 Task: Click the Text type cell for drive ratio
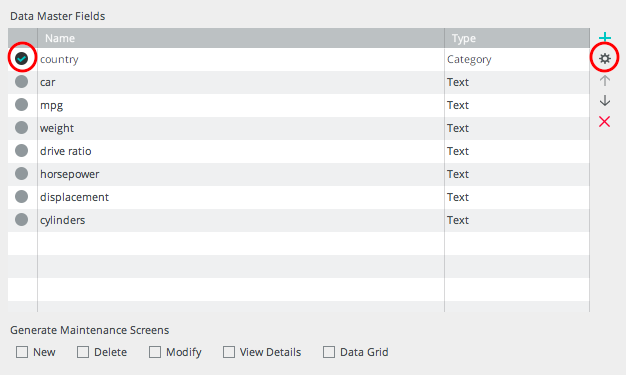517,151
